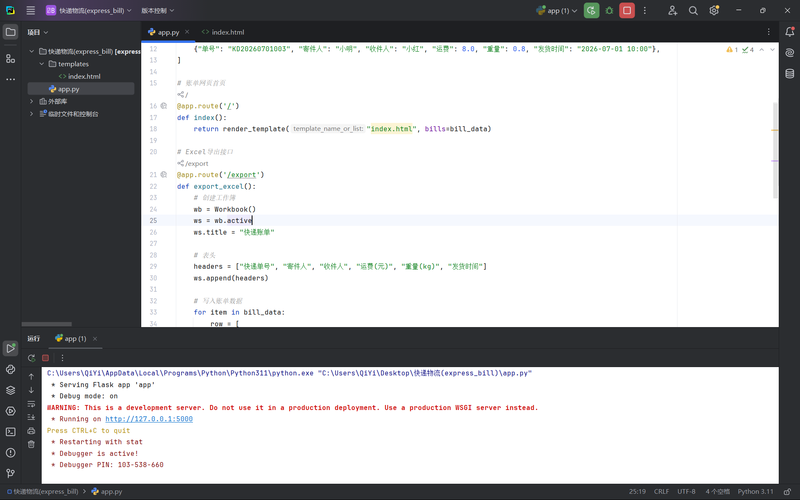Click the app.py breadcrumb in status bar
800x500 pixels.
click(107, 492)
